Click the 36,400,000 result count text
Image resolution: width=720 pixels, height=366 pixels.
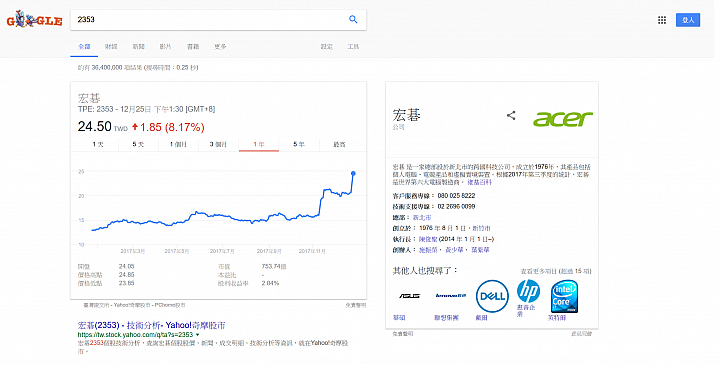(138, 68)
